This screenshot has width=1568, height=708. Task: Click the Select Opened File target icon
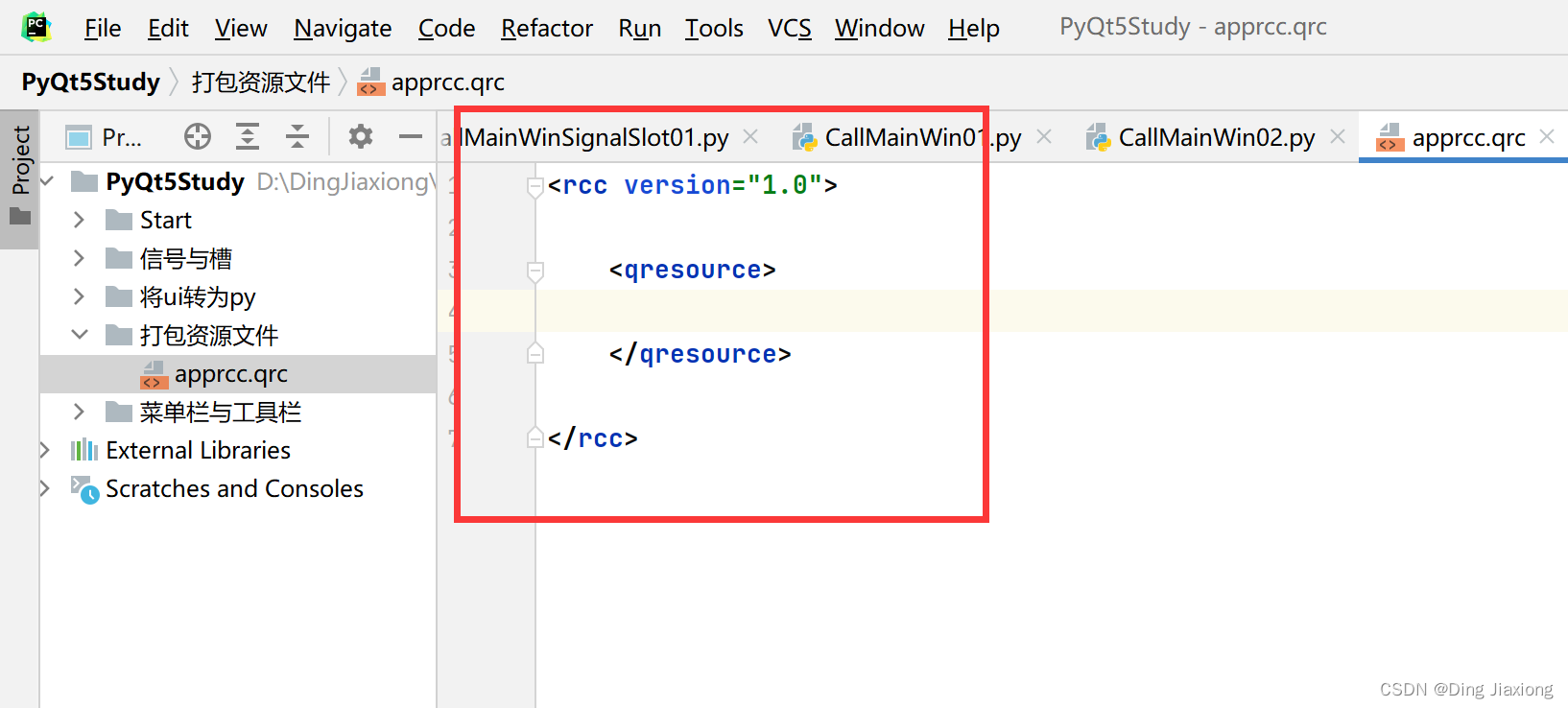pos(198,137)
